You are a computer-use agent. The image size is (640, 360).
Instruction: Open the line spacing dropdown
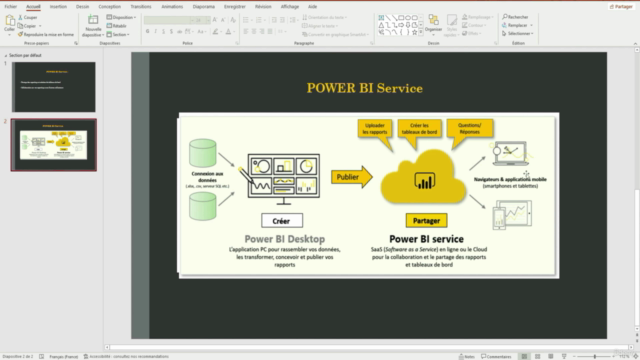click(x=293, y=20)
